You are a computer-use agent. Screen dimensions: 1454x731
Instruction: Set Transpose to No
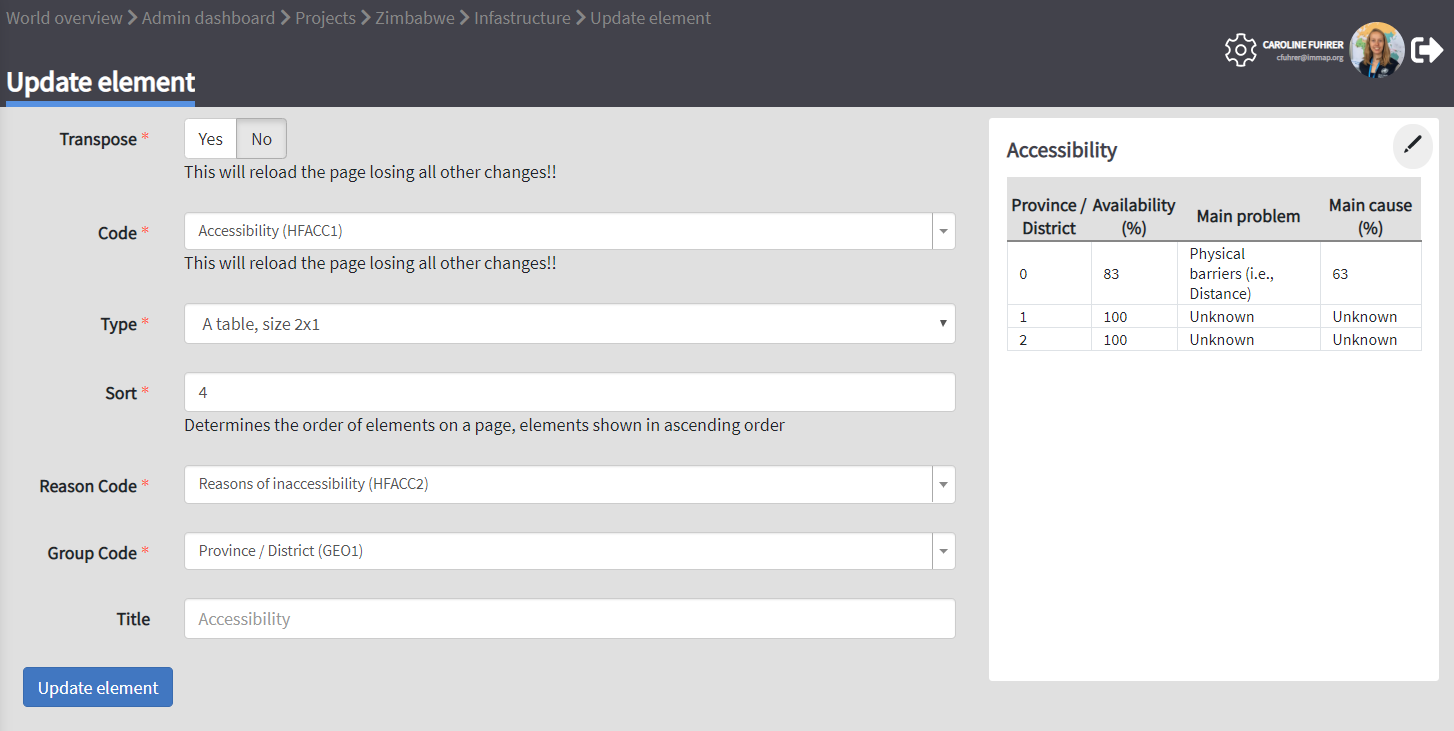[x=261, y=139]
